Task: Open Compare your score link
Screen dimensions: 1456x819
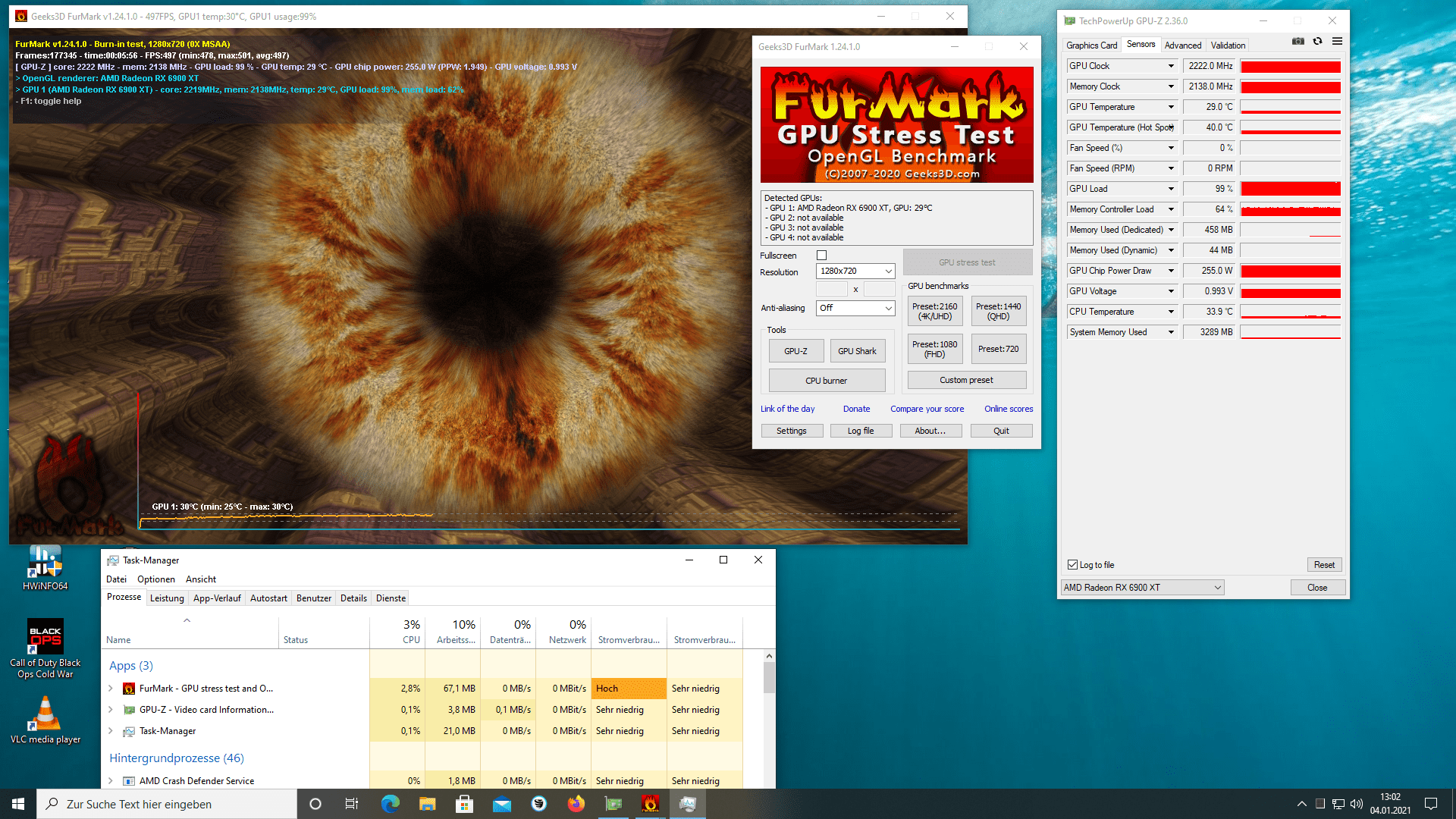Action: pyautogui.click(x=927, y=409)
